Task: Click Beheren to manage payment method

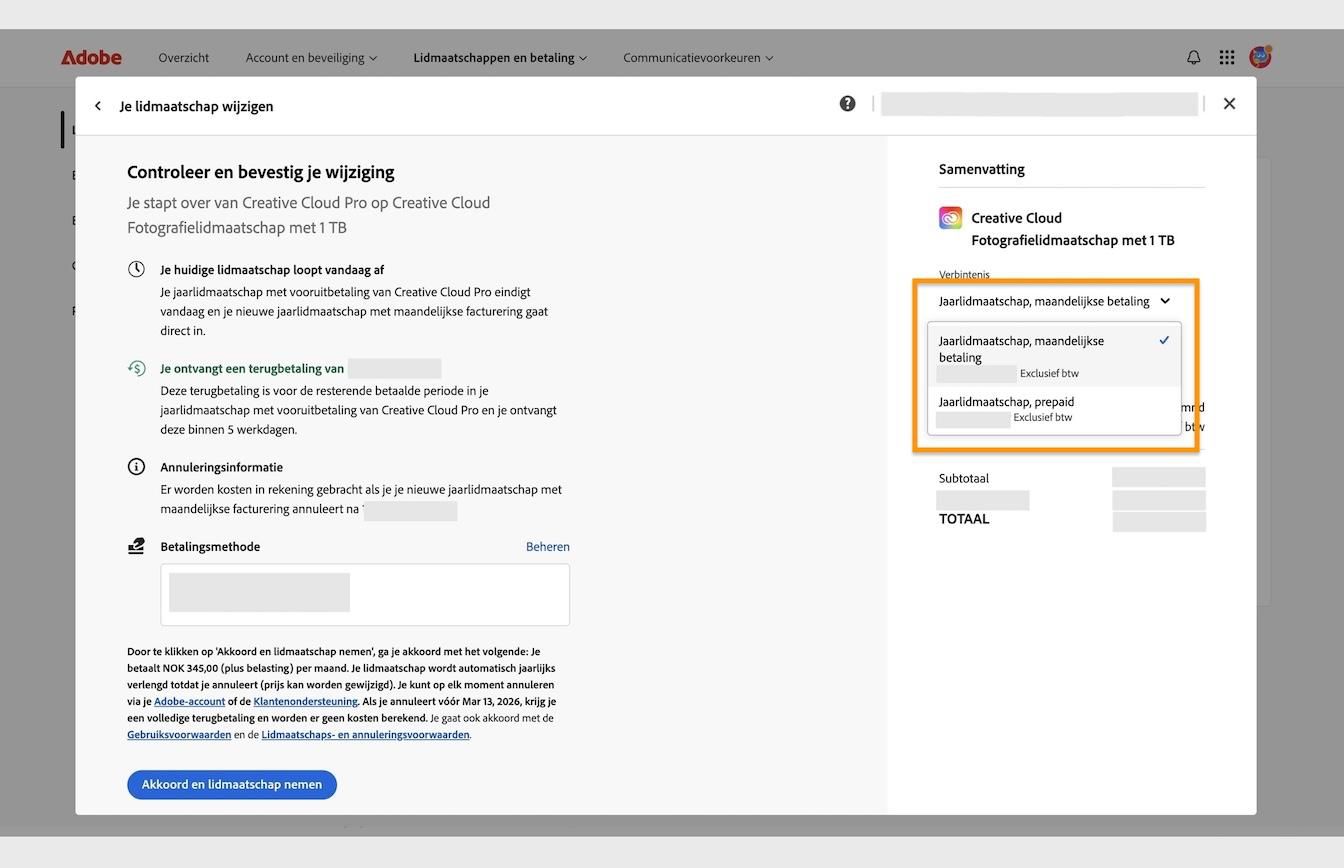Action: [548, 547]
